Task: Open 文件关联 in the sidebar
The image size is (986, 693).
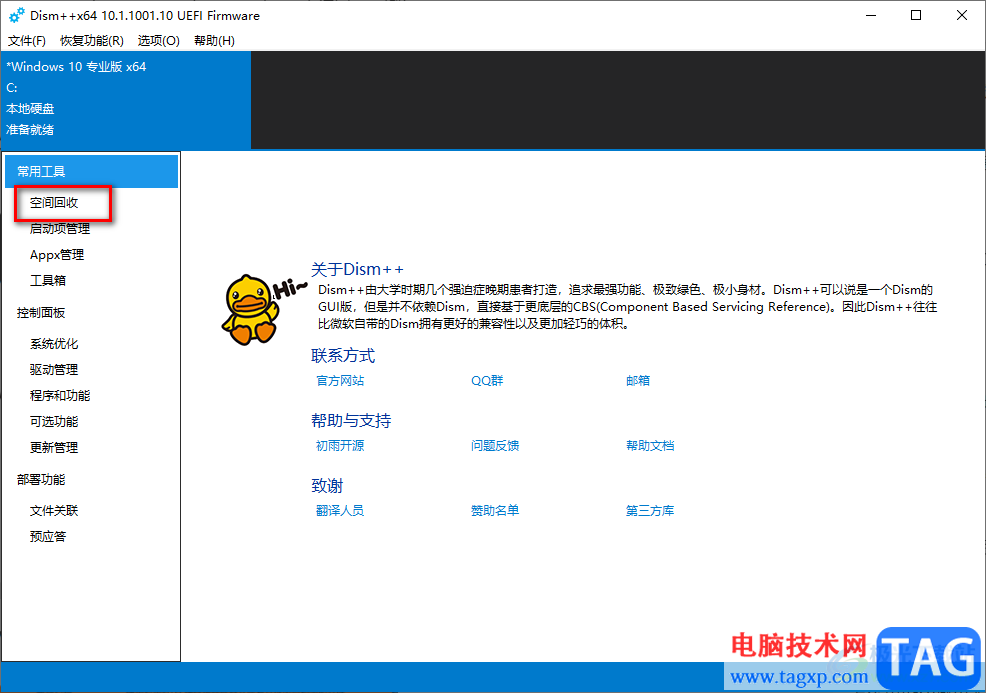Action: (54, 511)
